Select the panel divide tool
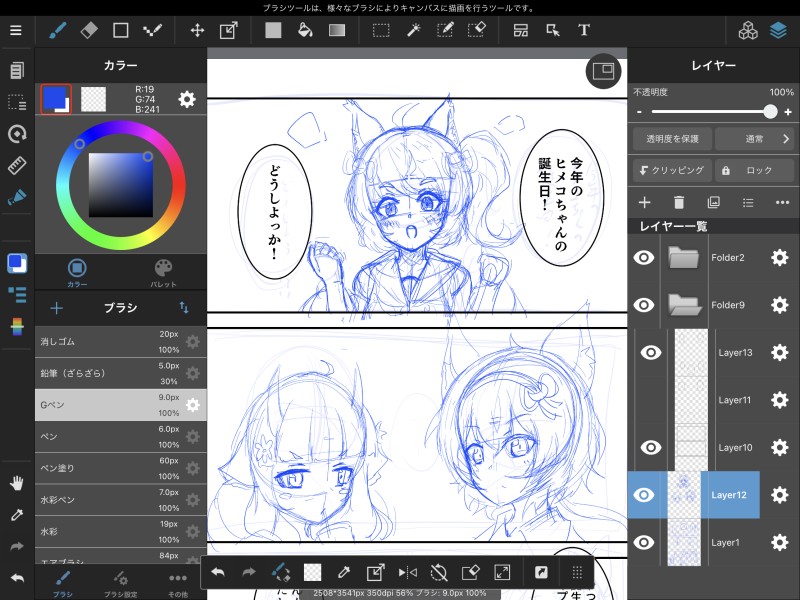Viewport: 800px width, 600px height. coord(521,31)
